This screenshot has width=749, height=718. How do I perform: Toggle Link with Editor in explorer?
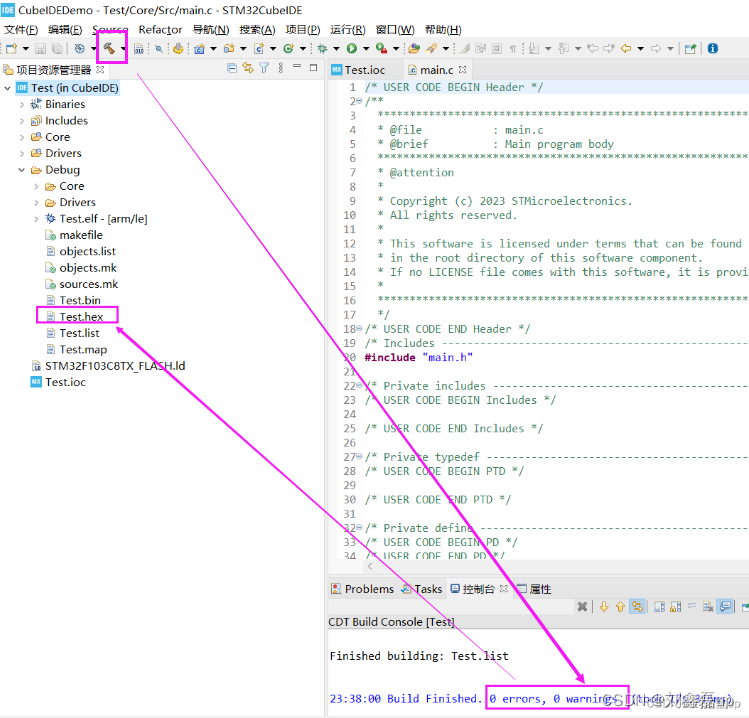tap(247, 68)
